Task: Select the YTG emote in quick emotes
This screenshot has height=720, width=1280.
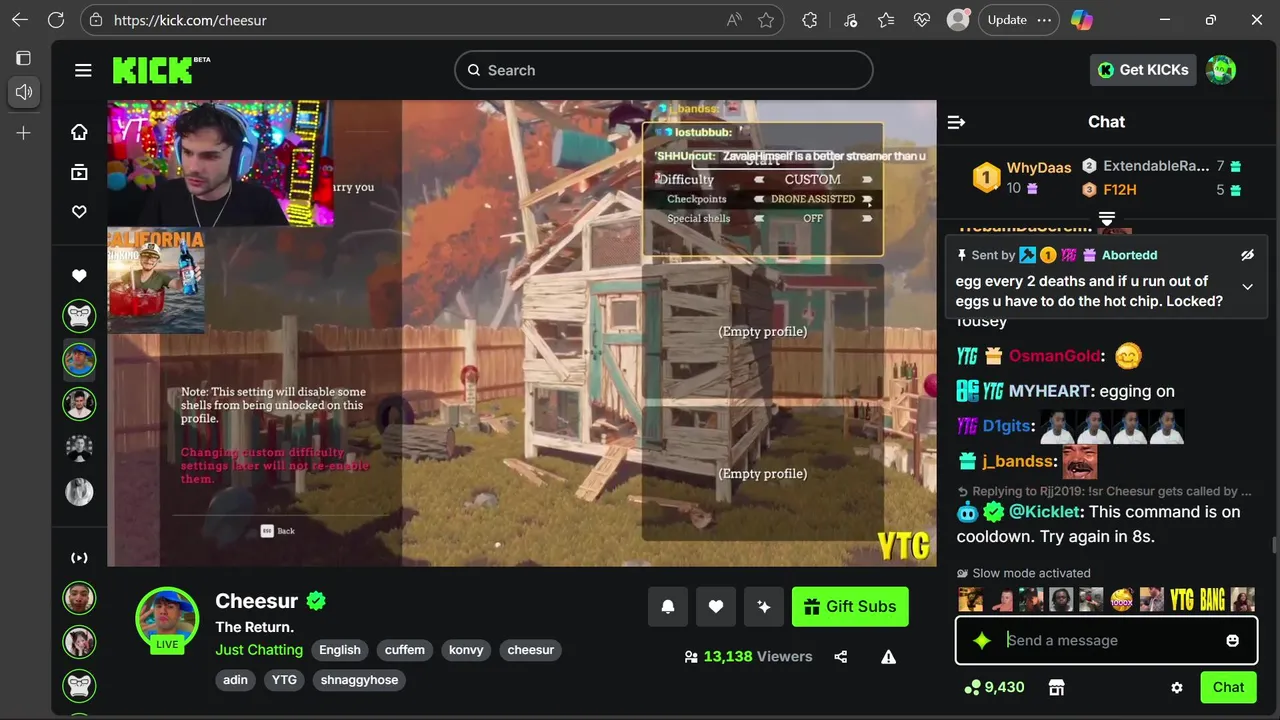Action: (x=1182, y=599)
